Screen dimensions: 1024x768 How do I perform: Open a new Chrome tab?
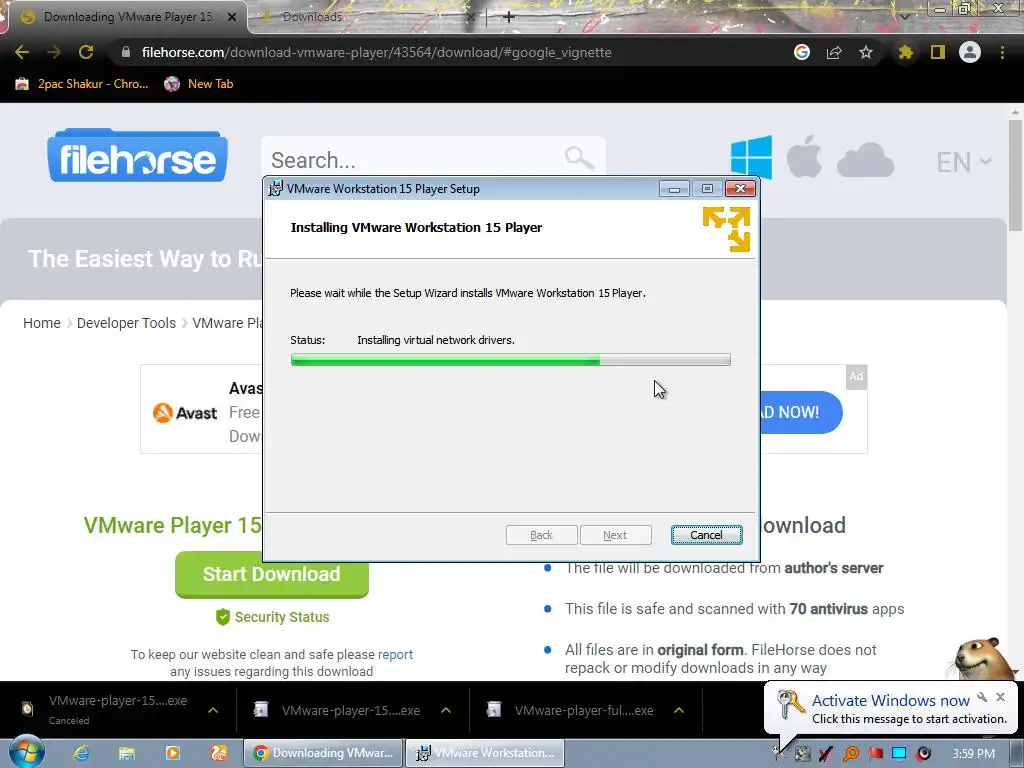[x=509, y=17]
